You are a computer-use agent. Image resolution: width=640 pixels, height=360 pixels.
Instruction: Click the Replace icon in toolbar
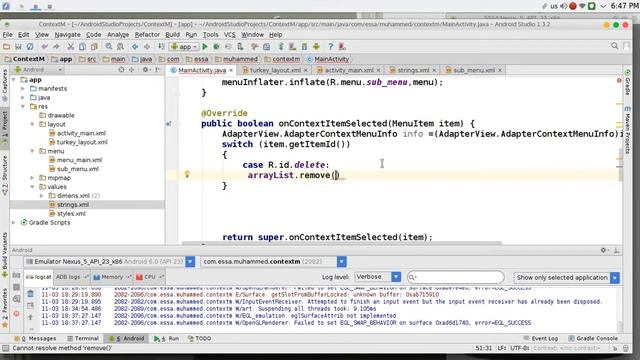120,47
